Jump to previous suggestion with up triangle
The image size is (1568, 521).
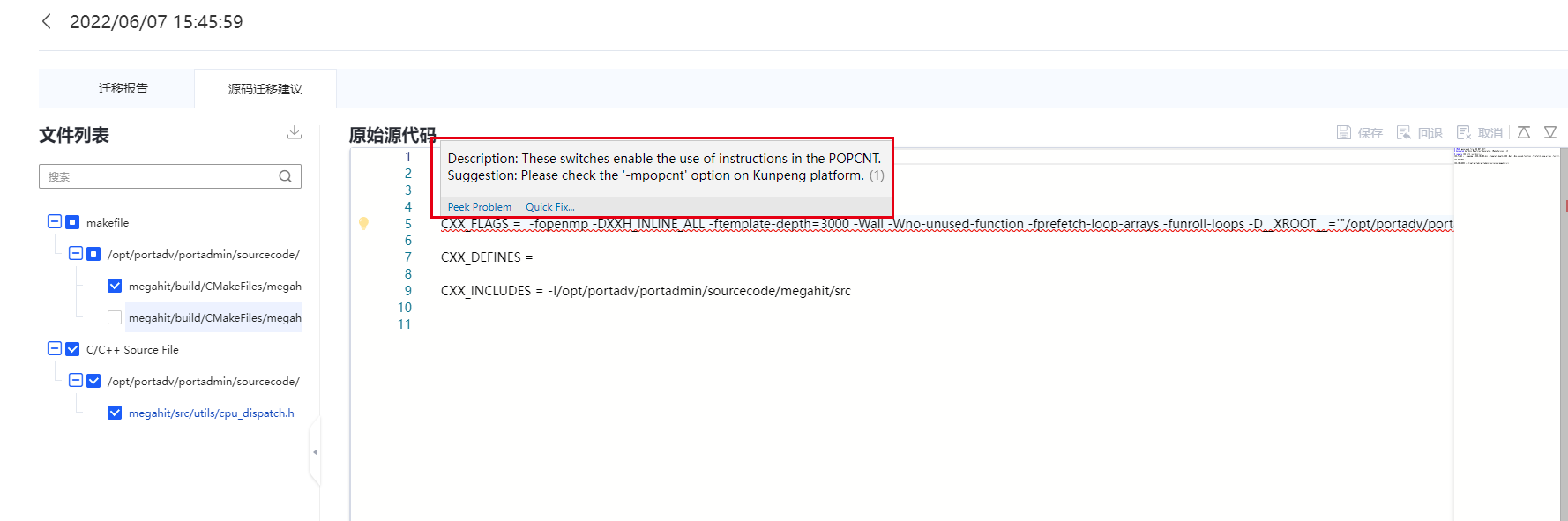1524,132
